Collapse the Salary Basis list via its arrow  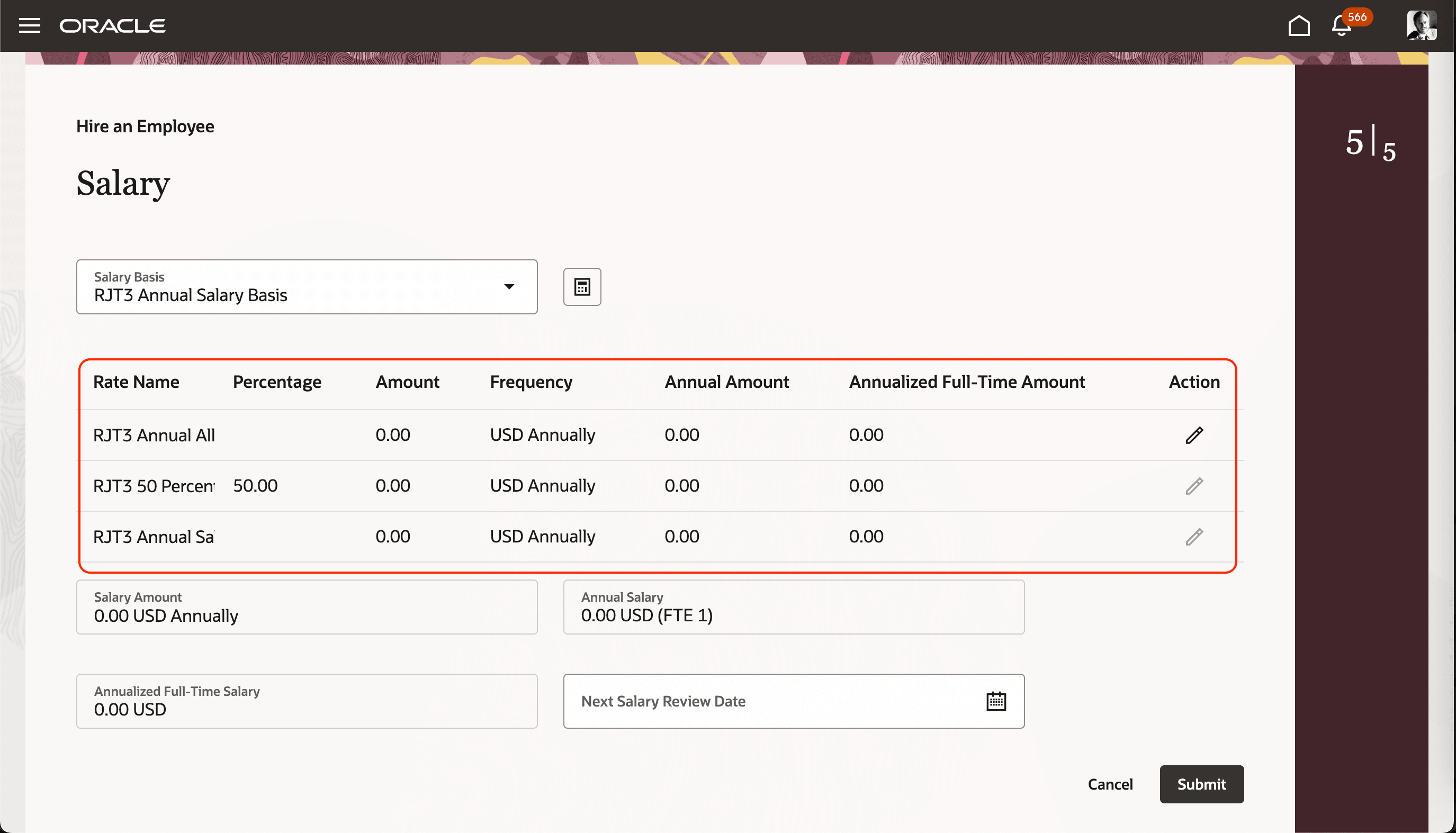pos(509,287)
